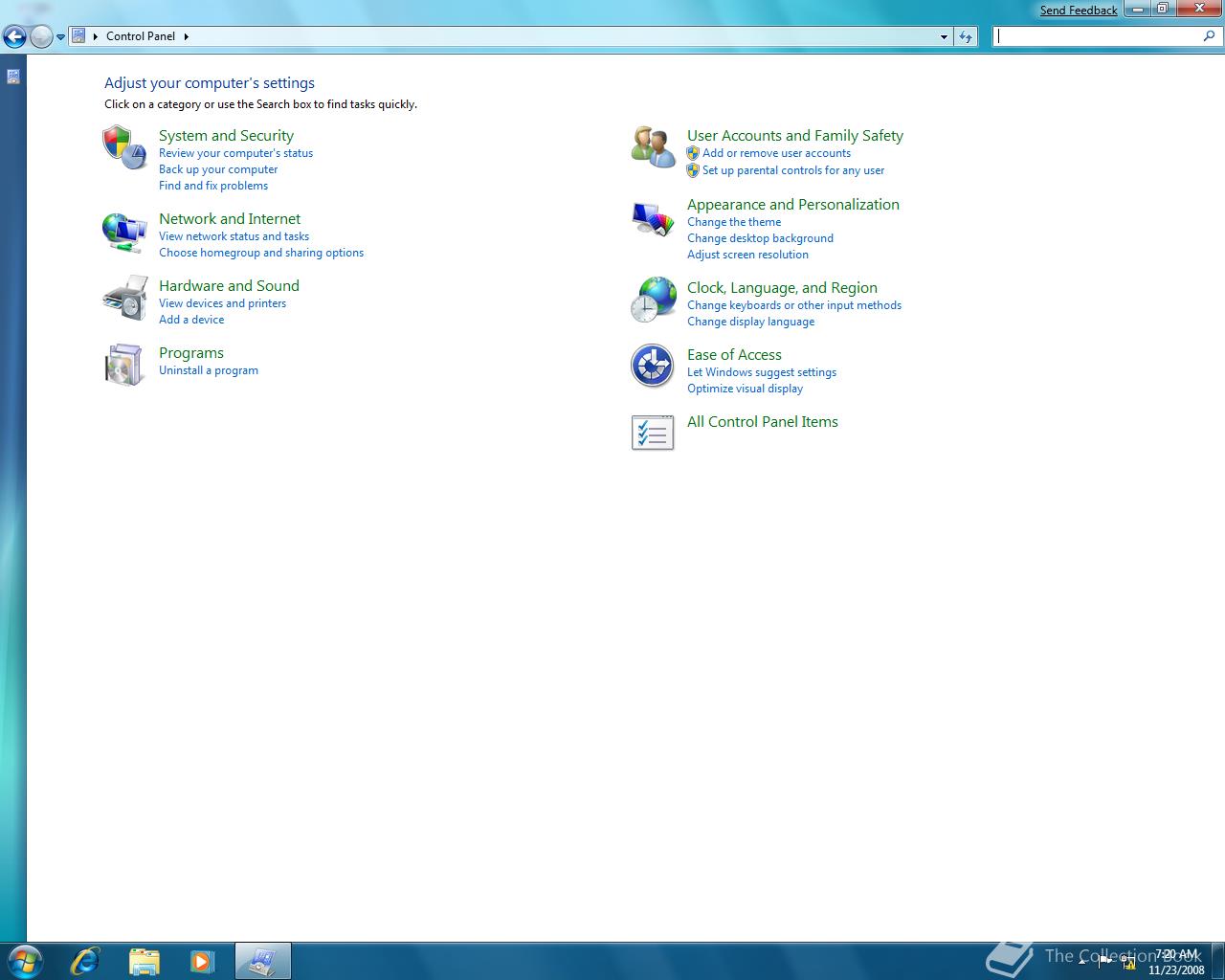This screenshot has height=980, width=1225.
Task: Click Let Windows suggest settings
Action: [762, 372]
